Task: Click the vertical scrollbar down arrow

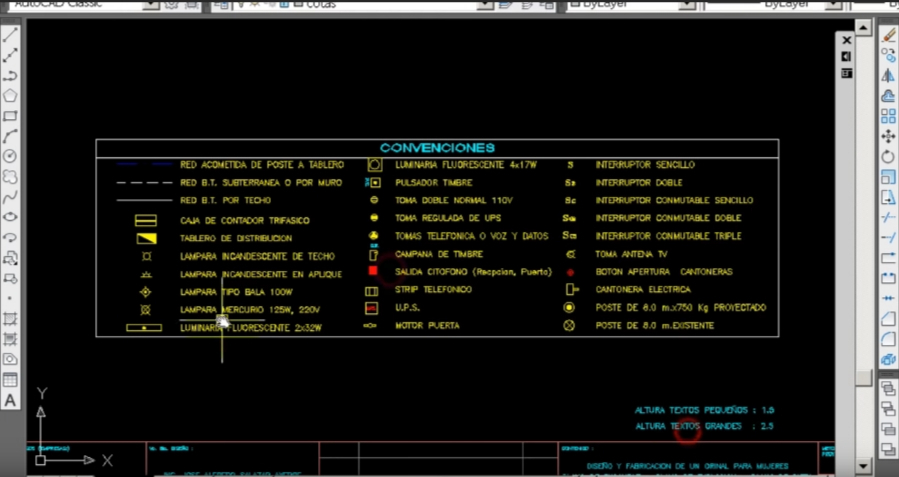Action: point(863,466)
